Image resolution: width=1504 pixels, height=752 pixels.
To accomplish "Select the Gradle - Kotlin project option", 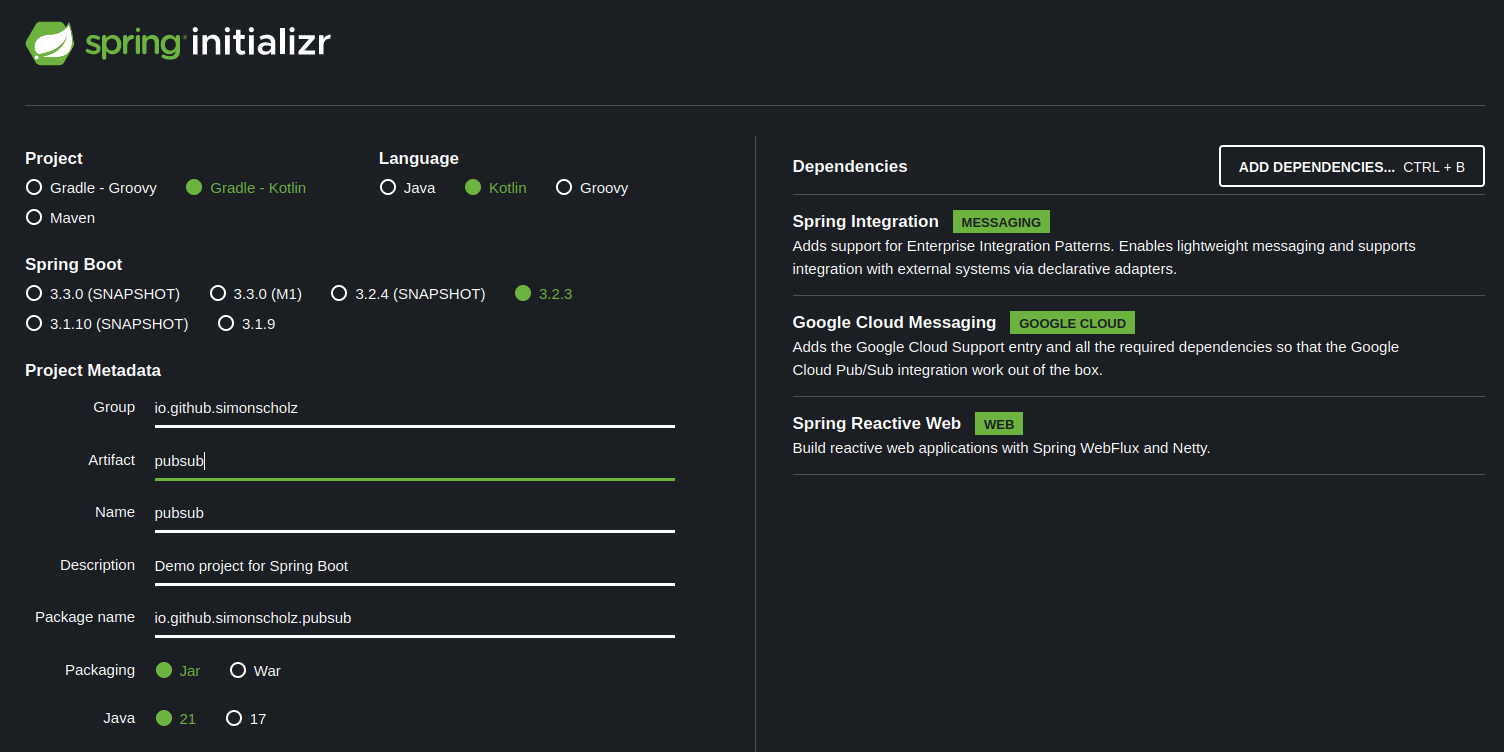I will coord(246,188).
